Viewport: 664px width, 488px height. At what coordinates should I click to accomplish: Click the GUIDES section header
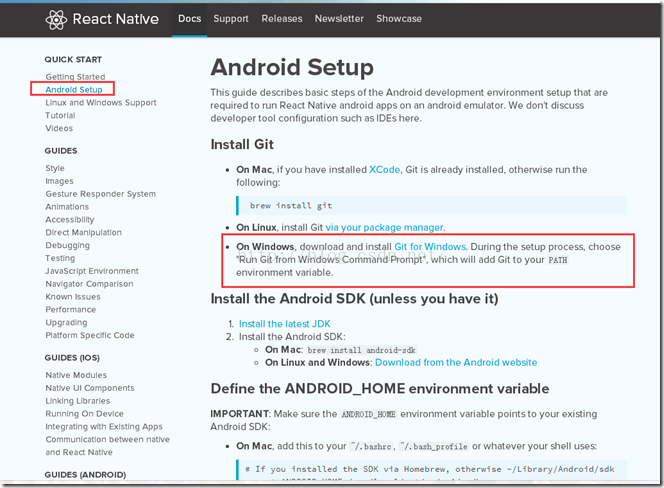coord(61,151)
